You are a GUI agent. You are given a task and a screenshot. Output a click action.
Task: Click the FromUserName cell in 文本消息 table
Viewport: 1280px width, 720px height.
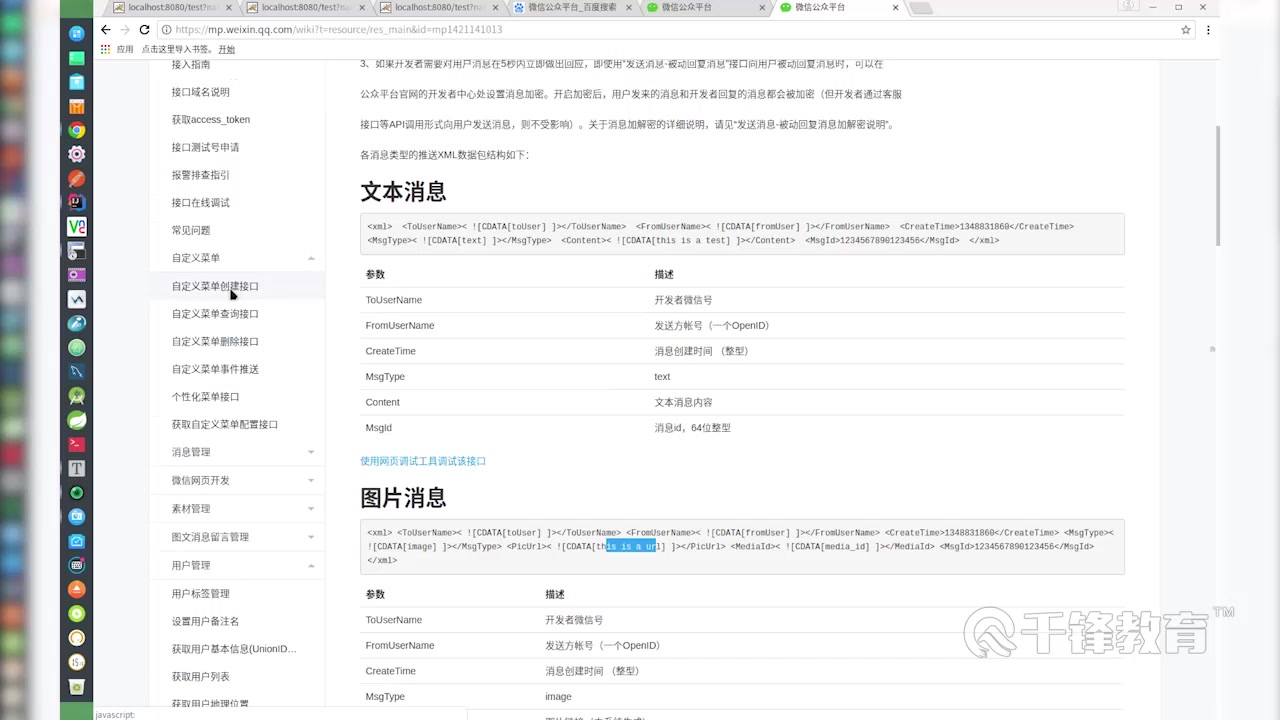tap(400, 326)
